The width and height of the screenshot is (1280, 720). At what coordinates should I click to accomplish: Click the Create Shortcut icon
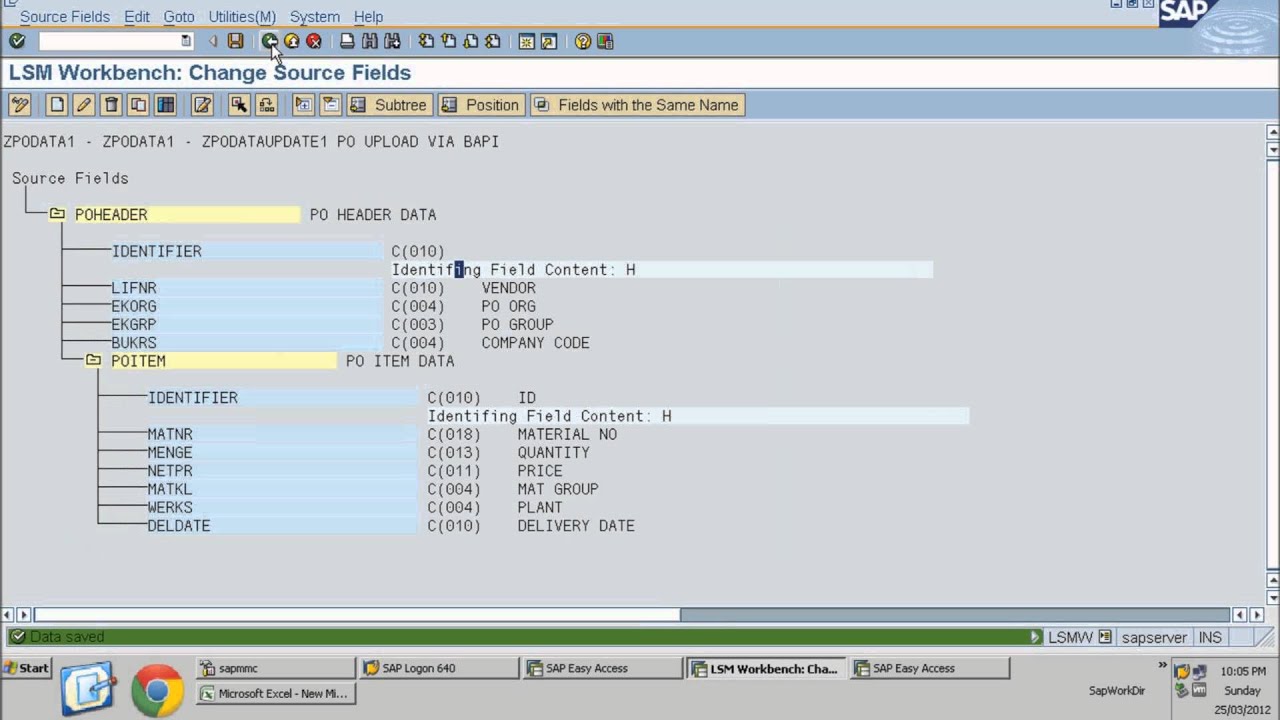548,41
